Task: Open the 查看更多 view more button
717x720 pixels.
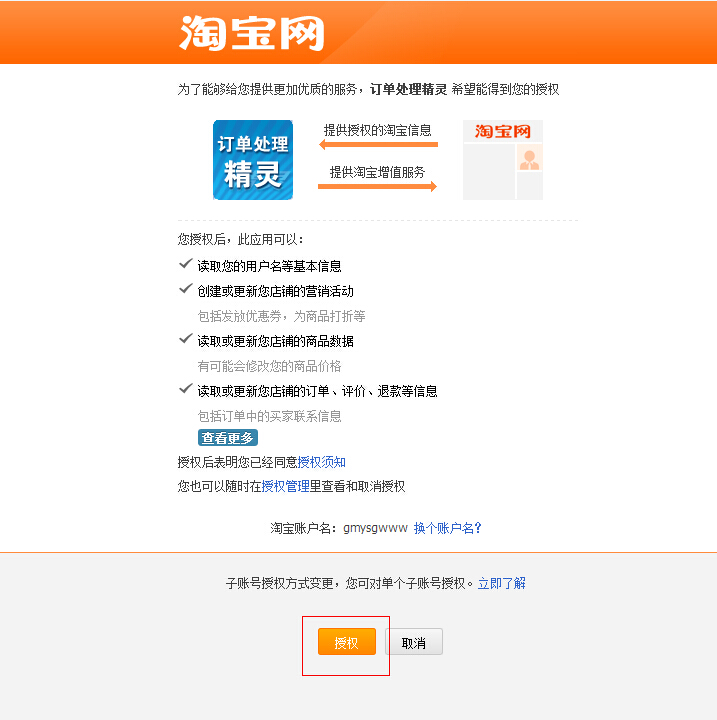Action: [x=228, y=438]
